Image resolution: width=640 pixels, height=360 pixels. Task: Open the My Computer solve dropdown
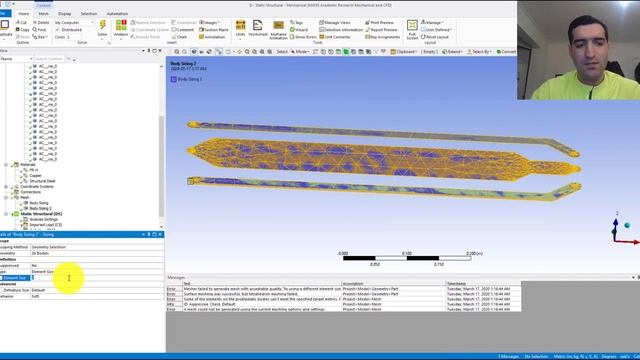(x=74, y=22)
